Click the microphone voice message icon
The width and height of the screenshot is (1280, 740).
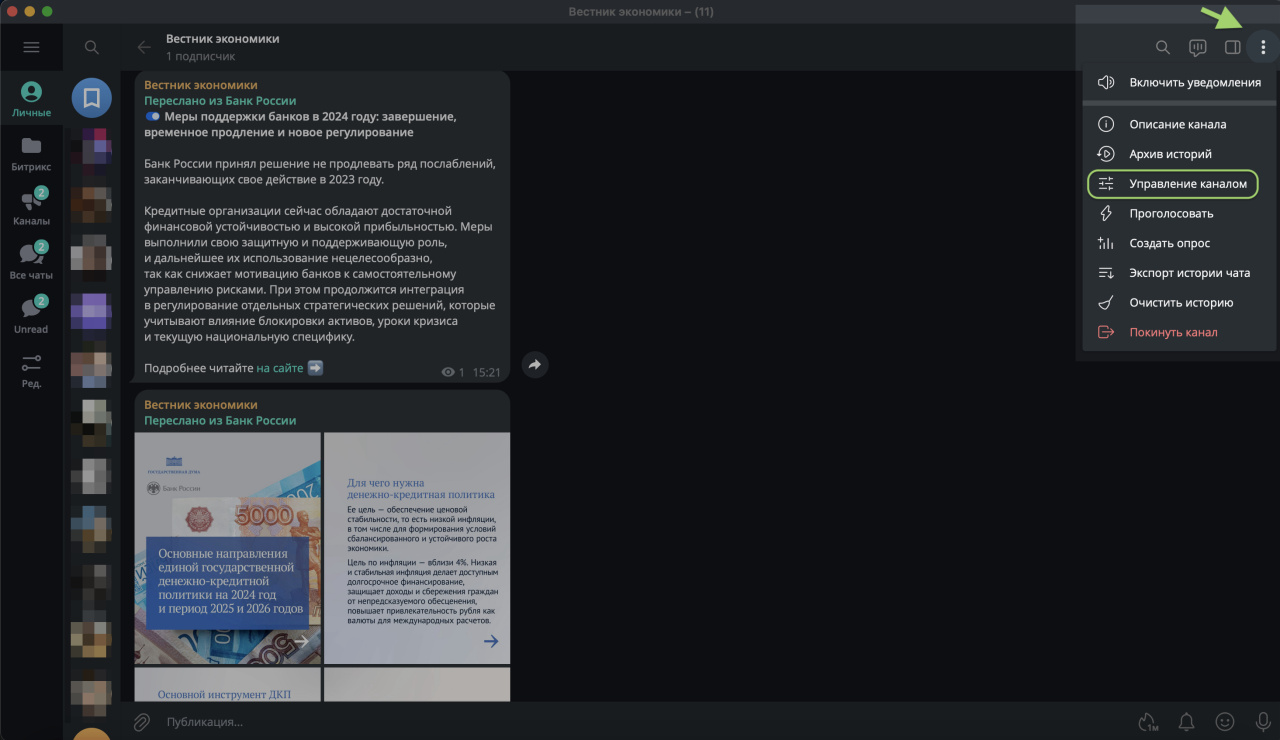point(1263,722)
